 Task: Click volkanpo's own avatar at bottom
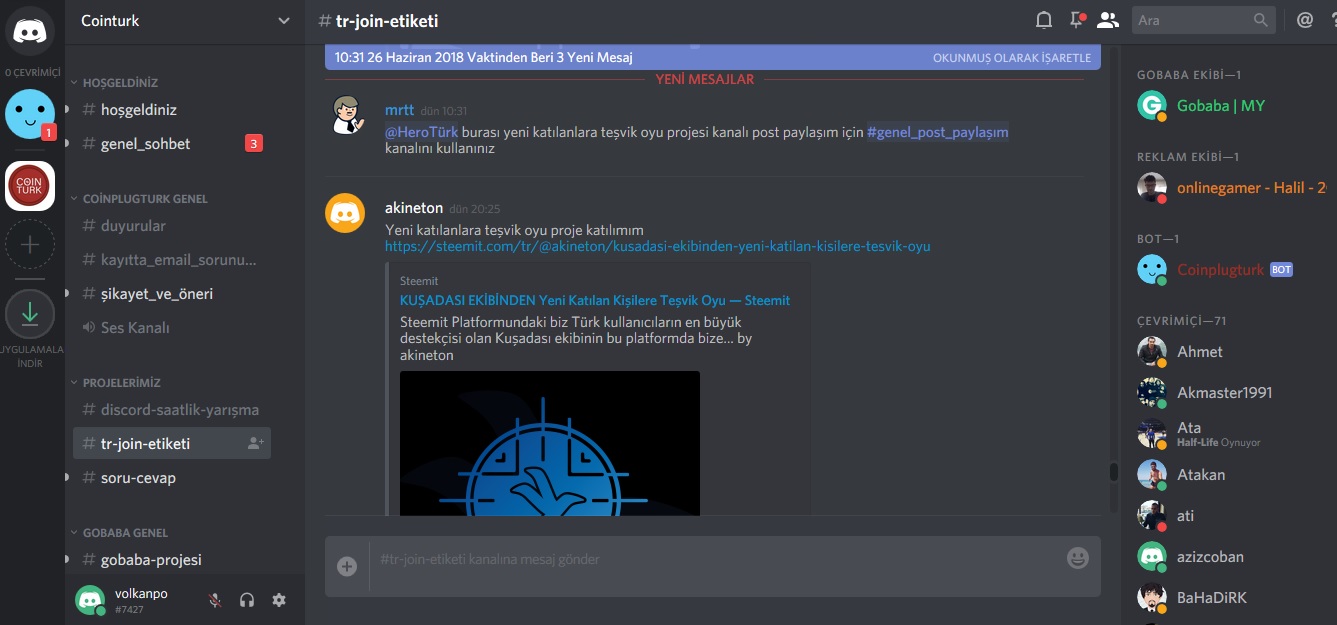[x=90, y=600]
